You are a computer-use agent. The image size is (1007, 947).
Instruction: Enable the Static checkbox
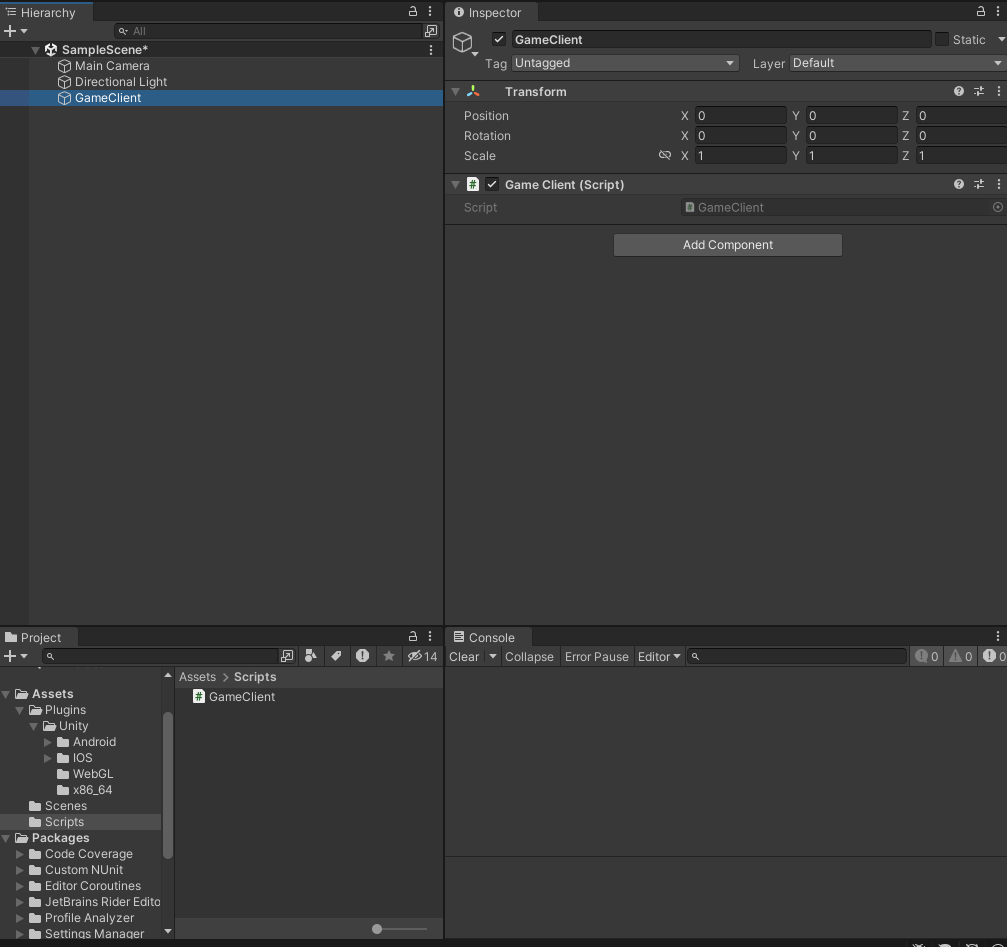click(x=942, y=39)
